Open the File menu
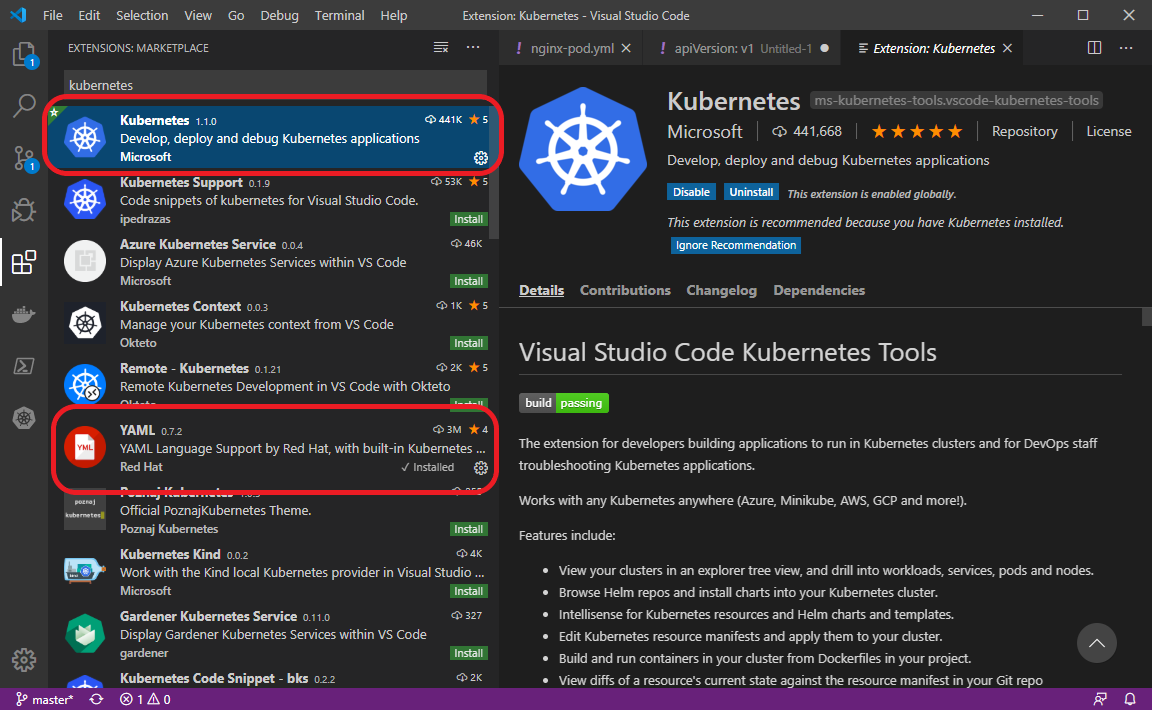 (x=53, y=15)
